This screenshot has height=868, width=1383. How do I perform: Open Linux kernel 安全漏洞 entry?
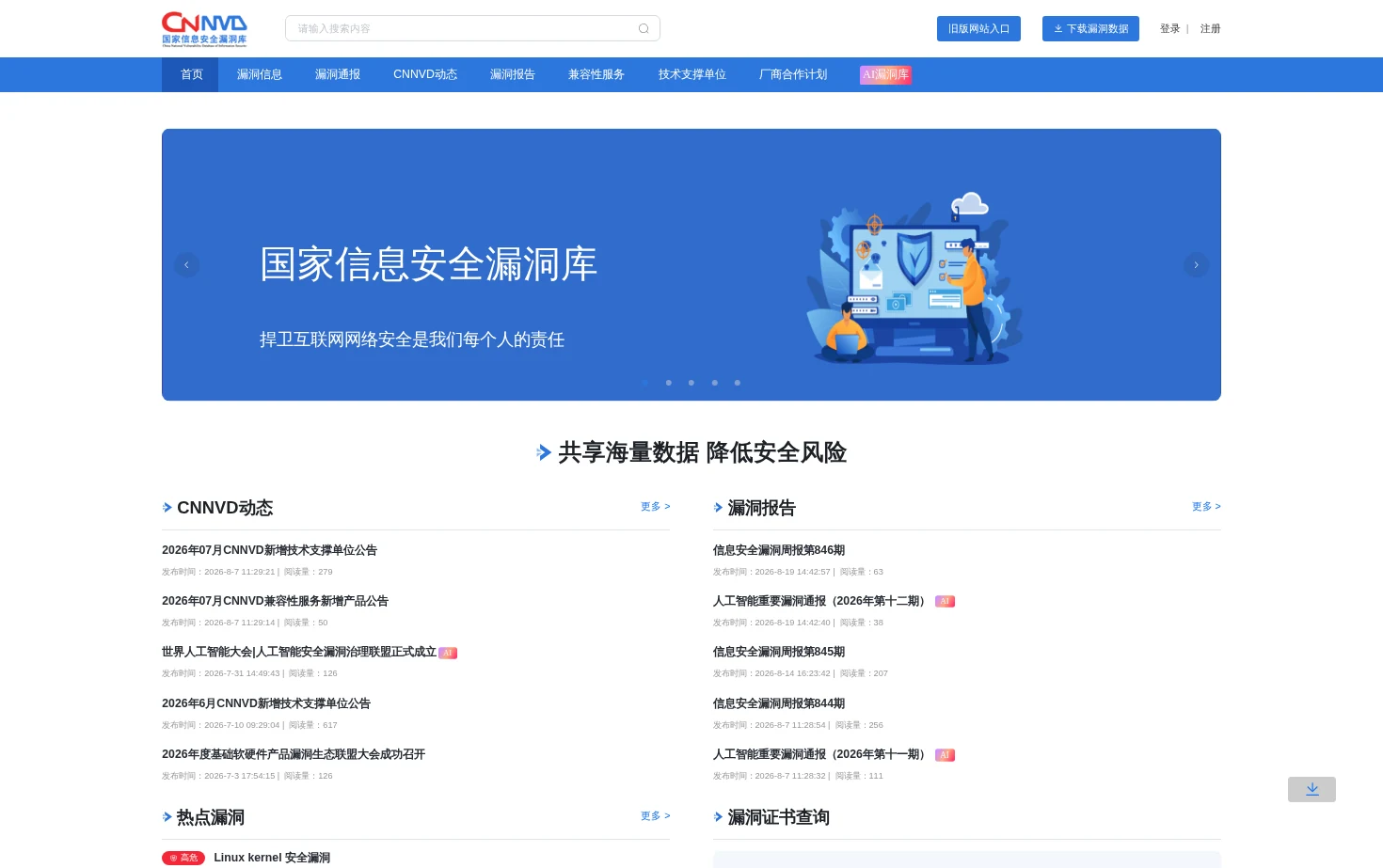click(272, 858)
